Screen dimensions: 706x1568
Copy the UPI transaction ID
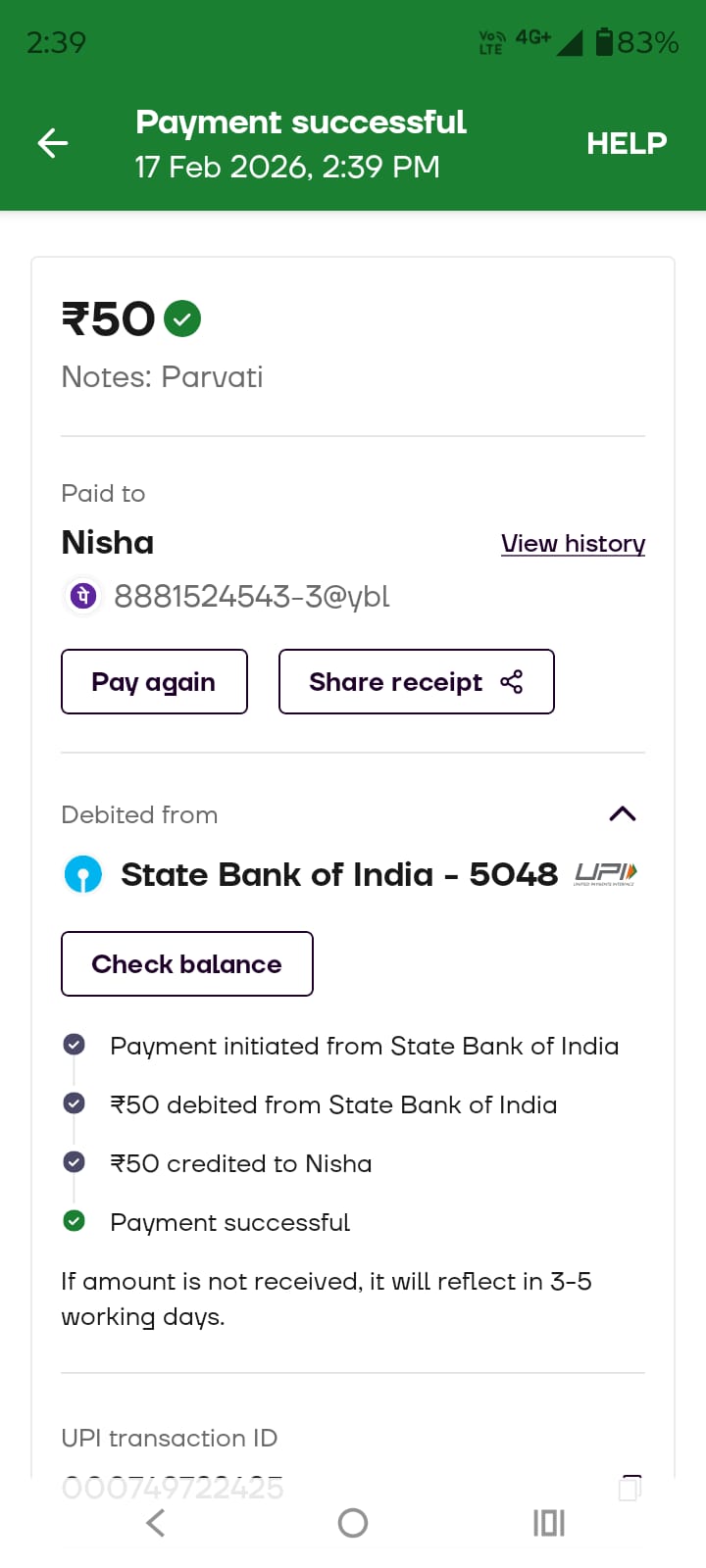click(x=630, y=1488)
